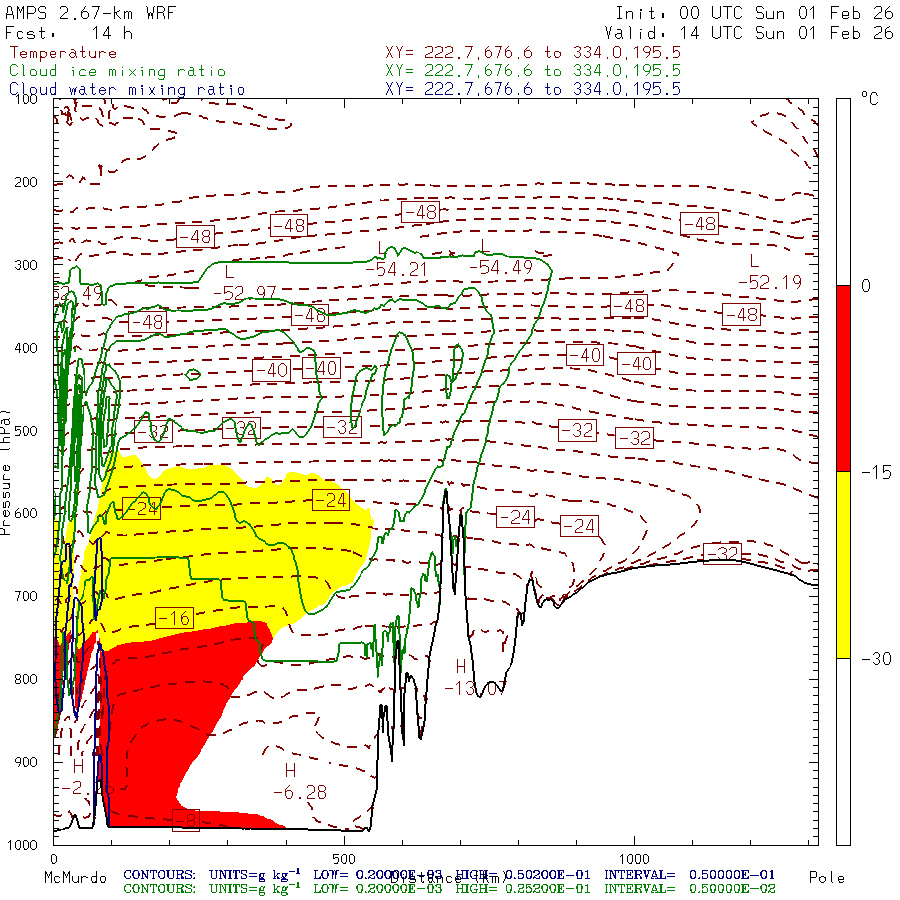Click the green 'INTERVAL= 0.50000E-02' text

pos(689,889)
